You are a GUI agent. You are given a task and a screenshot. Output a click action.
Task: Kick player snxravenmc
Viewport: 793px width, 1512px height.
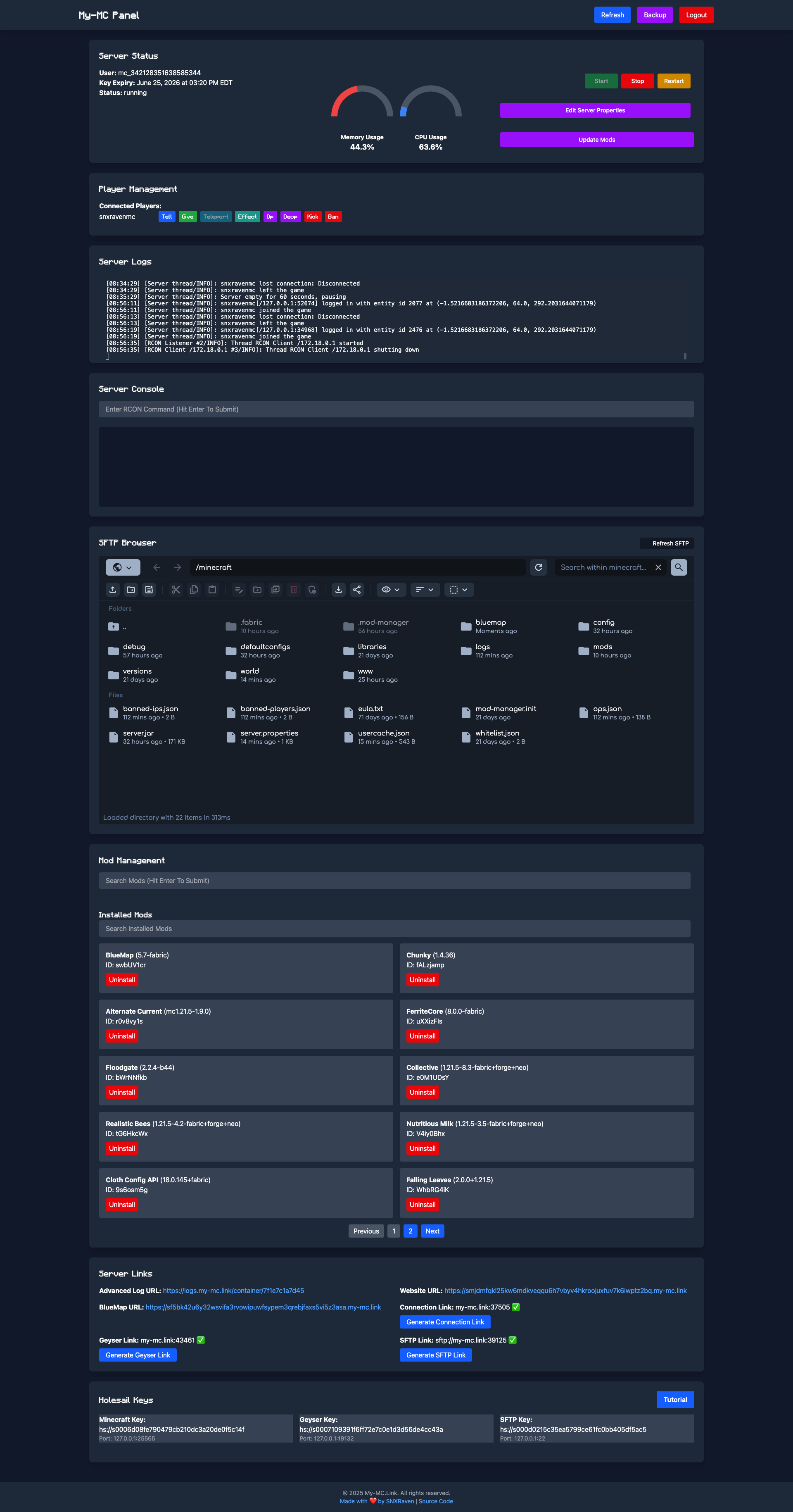click(x=313, y=217)
